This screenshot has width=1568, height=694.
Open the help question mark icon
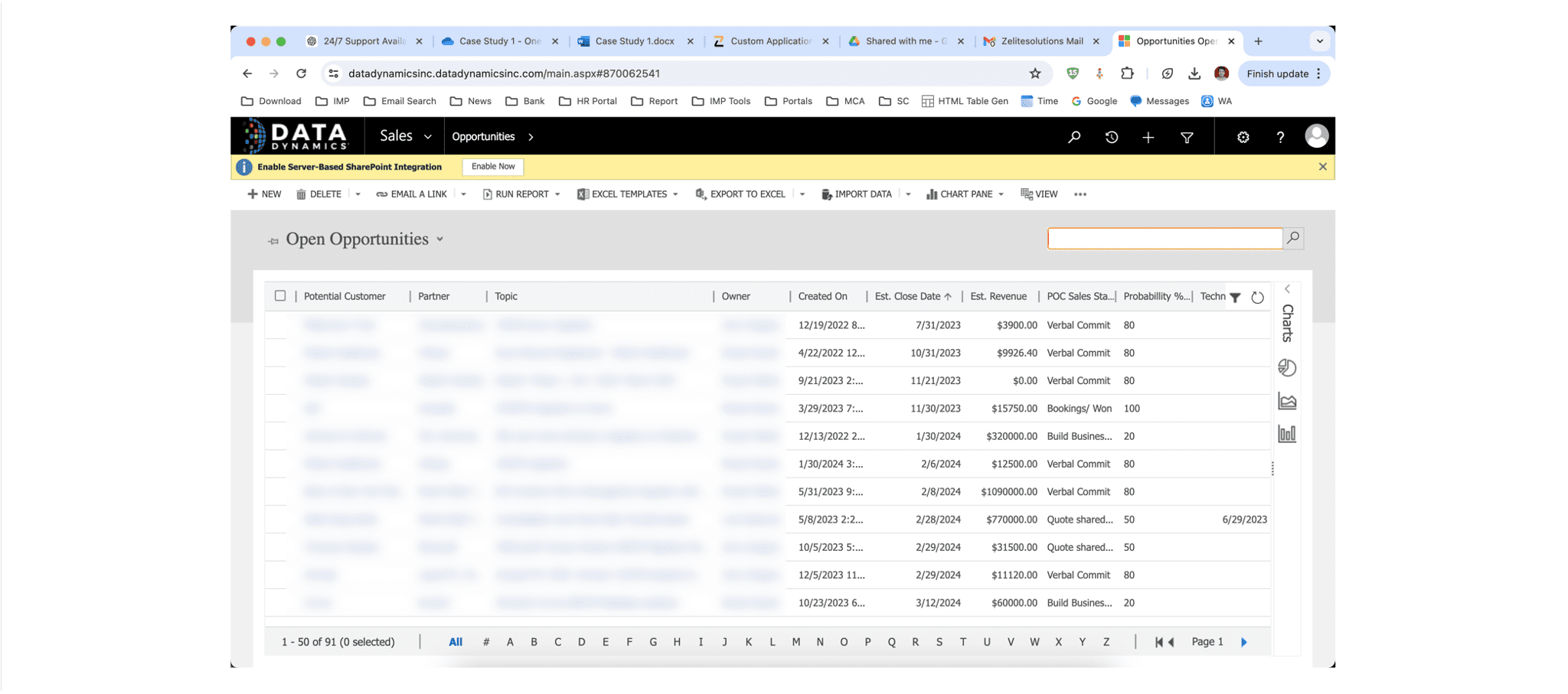tap(1280, 137)
